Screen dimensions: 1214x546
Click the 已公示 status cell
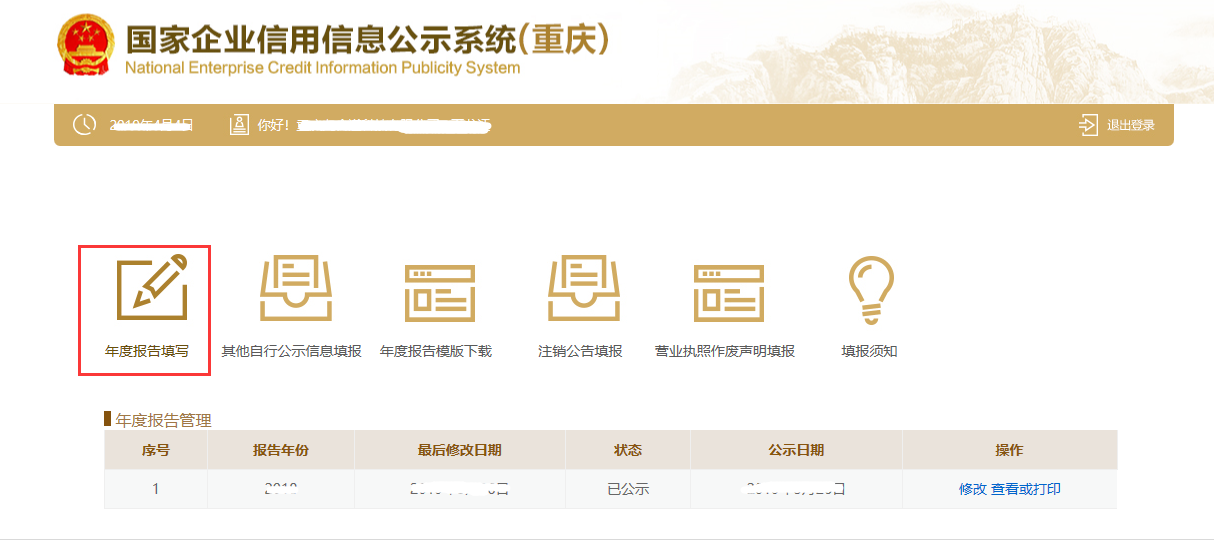click(628, 489)
